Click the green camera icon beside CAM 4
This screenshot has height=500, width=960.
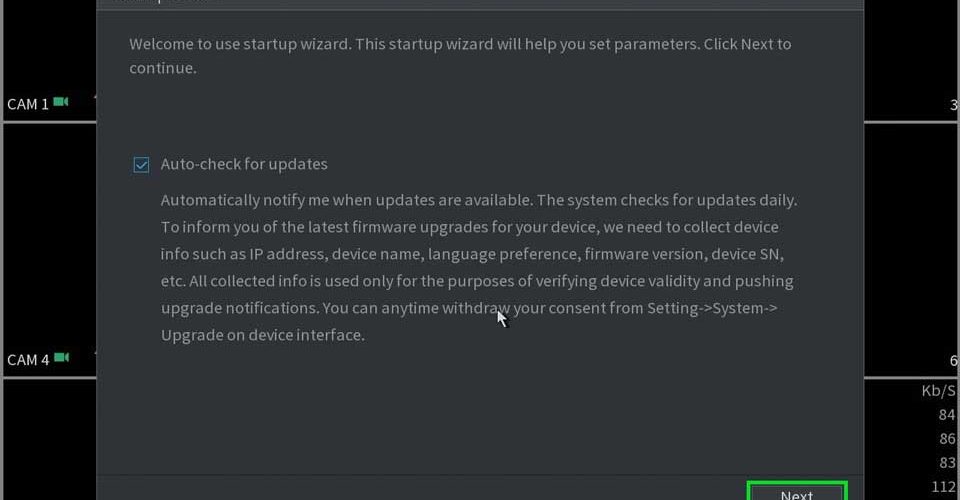point(61,358)
